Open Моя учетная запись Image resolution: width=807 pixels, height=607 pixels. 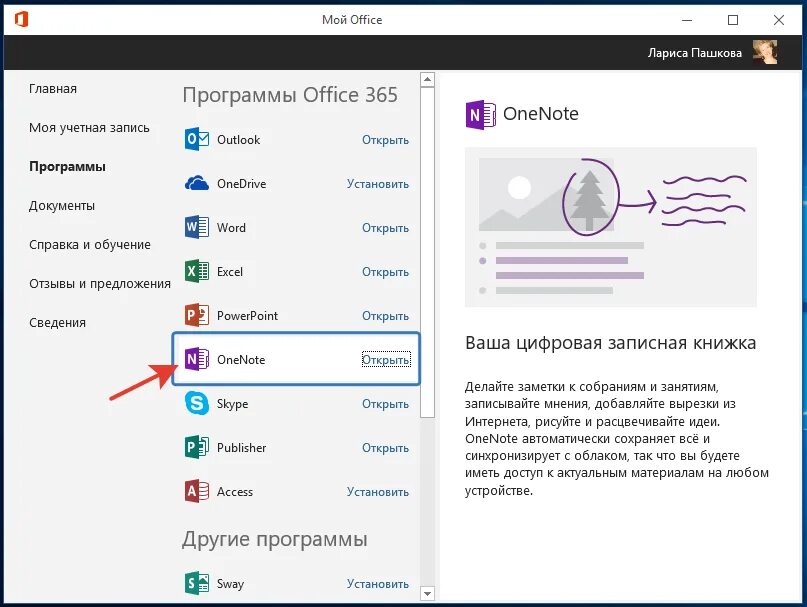coord(89,128)
